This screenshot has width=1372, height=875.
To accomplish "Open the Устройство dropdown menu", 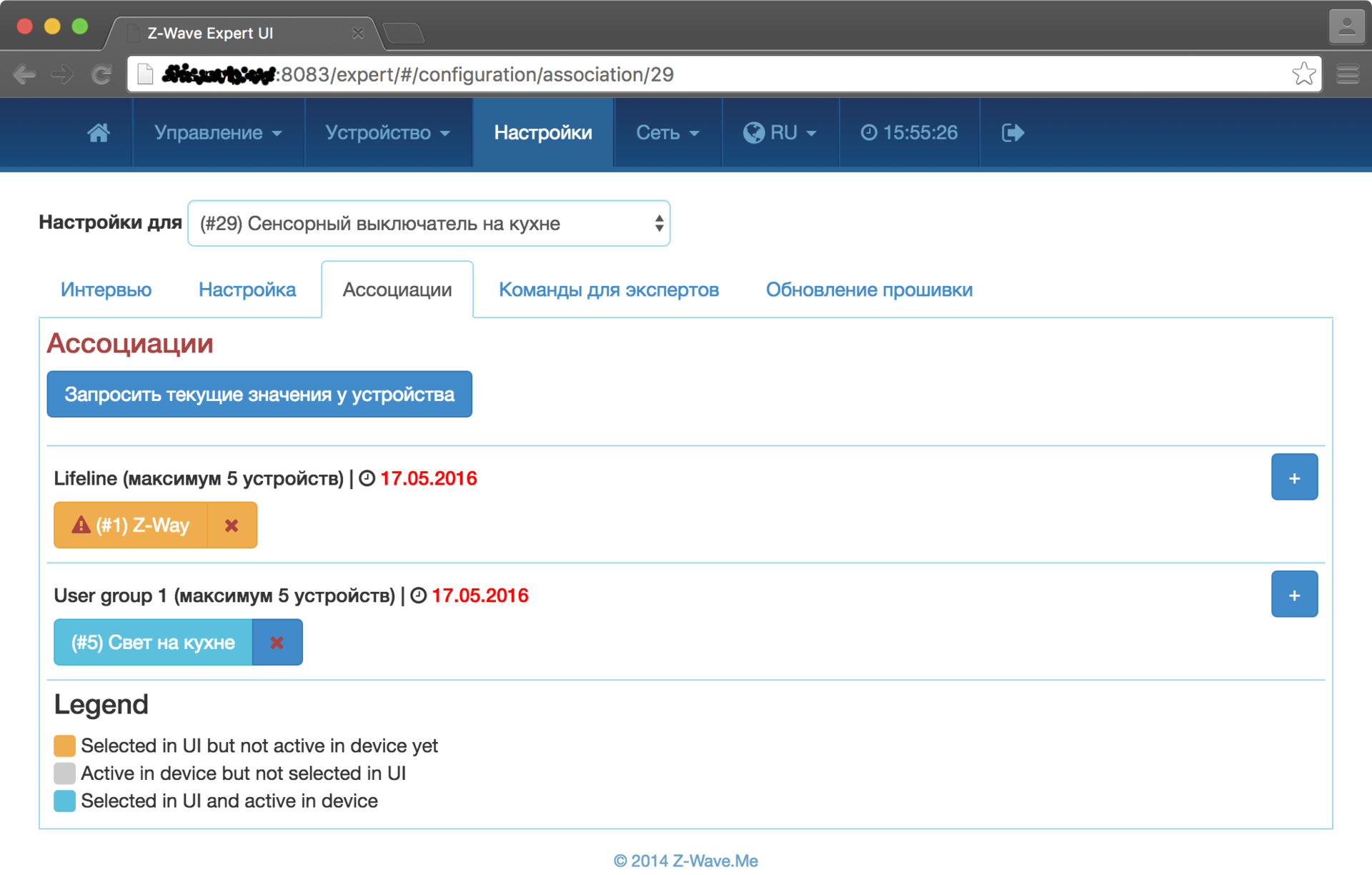I will (x=388, y=133).
